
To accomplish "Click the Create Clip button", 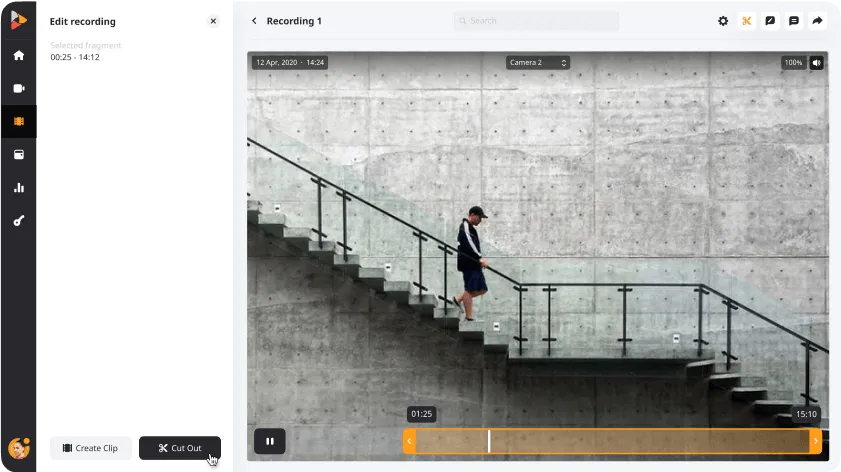I will click(91, 448).
